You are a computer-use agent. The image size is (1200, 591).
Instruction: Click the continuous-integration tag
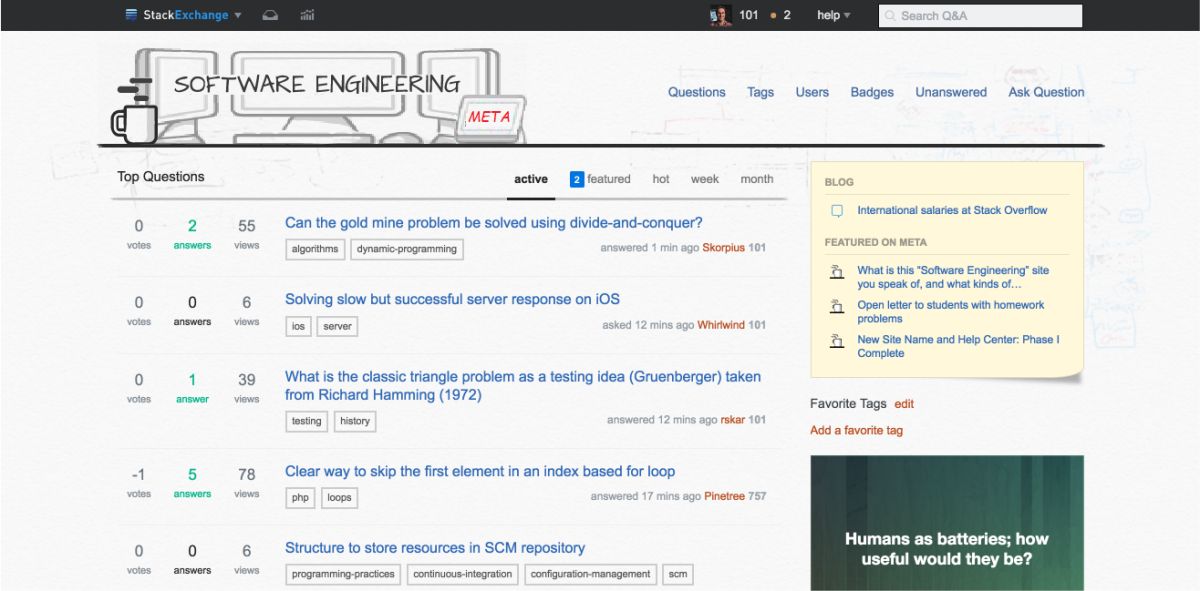point(463,574)
